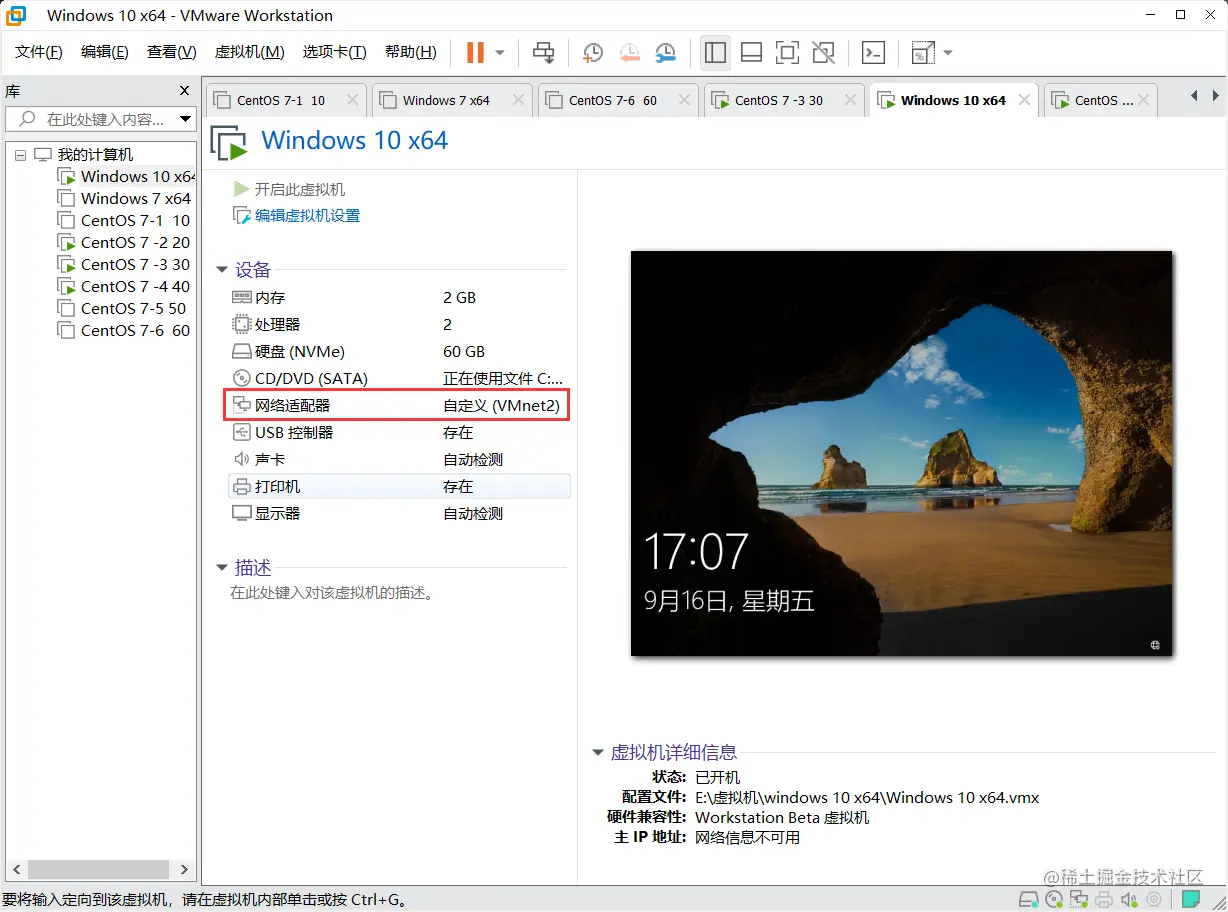Open the Snapshot Manager
The height and width of the screenshot is (912, 1228).
click(x=665, y=52)
